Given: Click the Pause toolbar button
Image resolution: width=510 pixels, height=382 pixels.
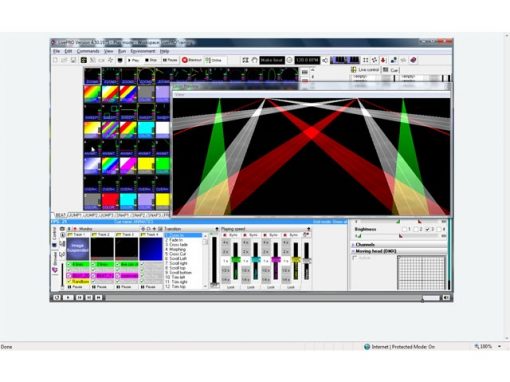Looking at the screenshot, I should pyautogui.click(x=170, y=60).
